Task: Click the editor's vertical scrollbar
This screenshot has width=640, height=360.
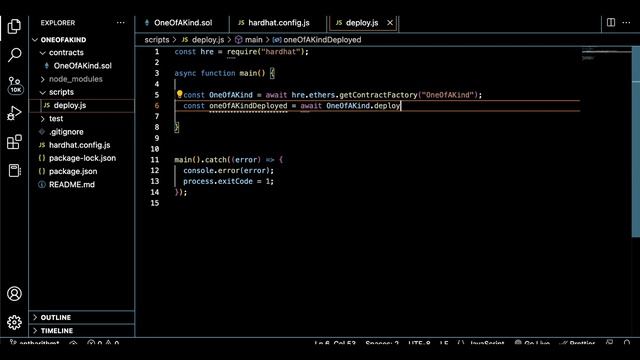Action: tap(636, 141)
